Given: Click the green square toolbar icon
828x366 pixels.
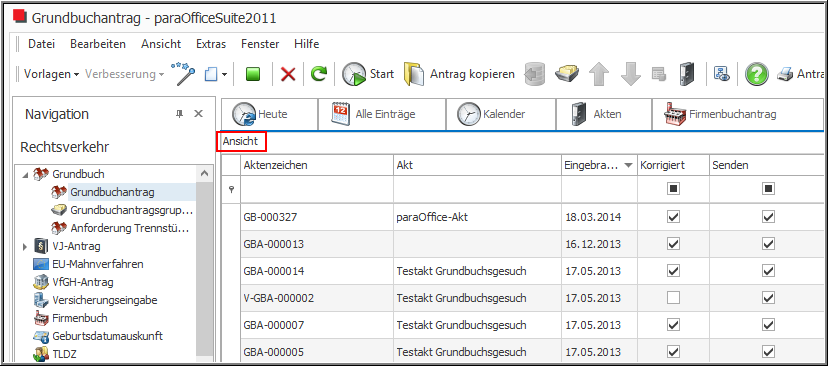Looking at the screenshot, I should click(x=253, y=74).
